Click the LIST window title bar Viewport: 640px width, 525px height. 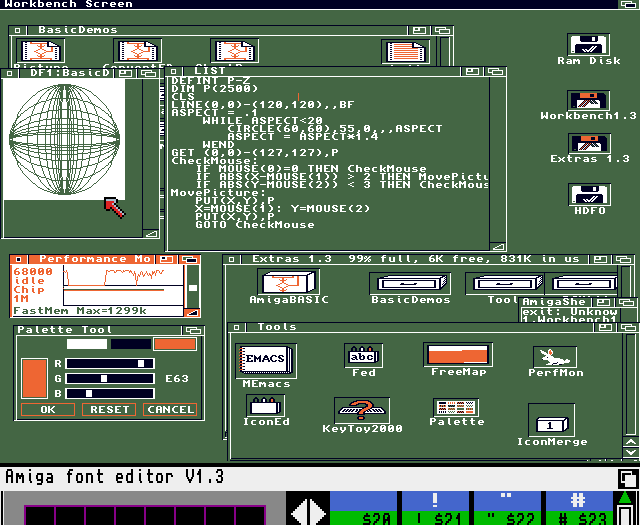[x=321, y=71]
